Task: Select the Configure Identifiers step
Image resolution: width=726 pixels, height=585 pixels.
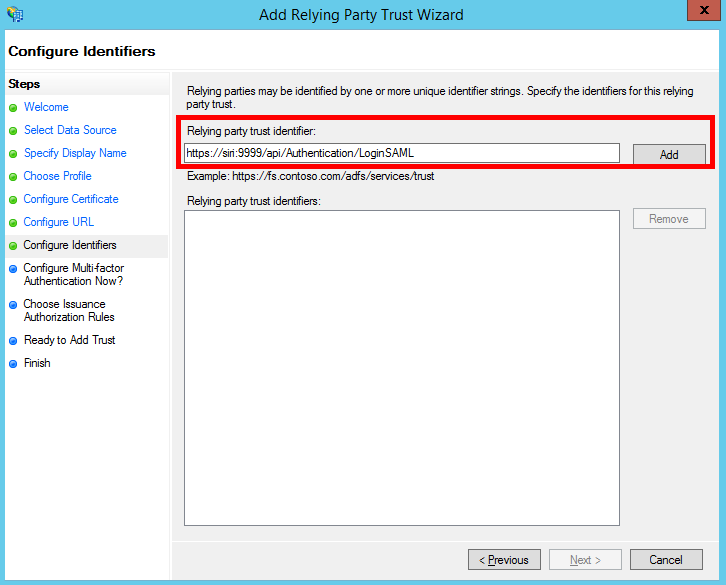Action: pyautogui.click(x=70, y=245)
